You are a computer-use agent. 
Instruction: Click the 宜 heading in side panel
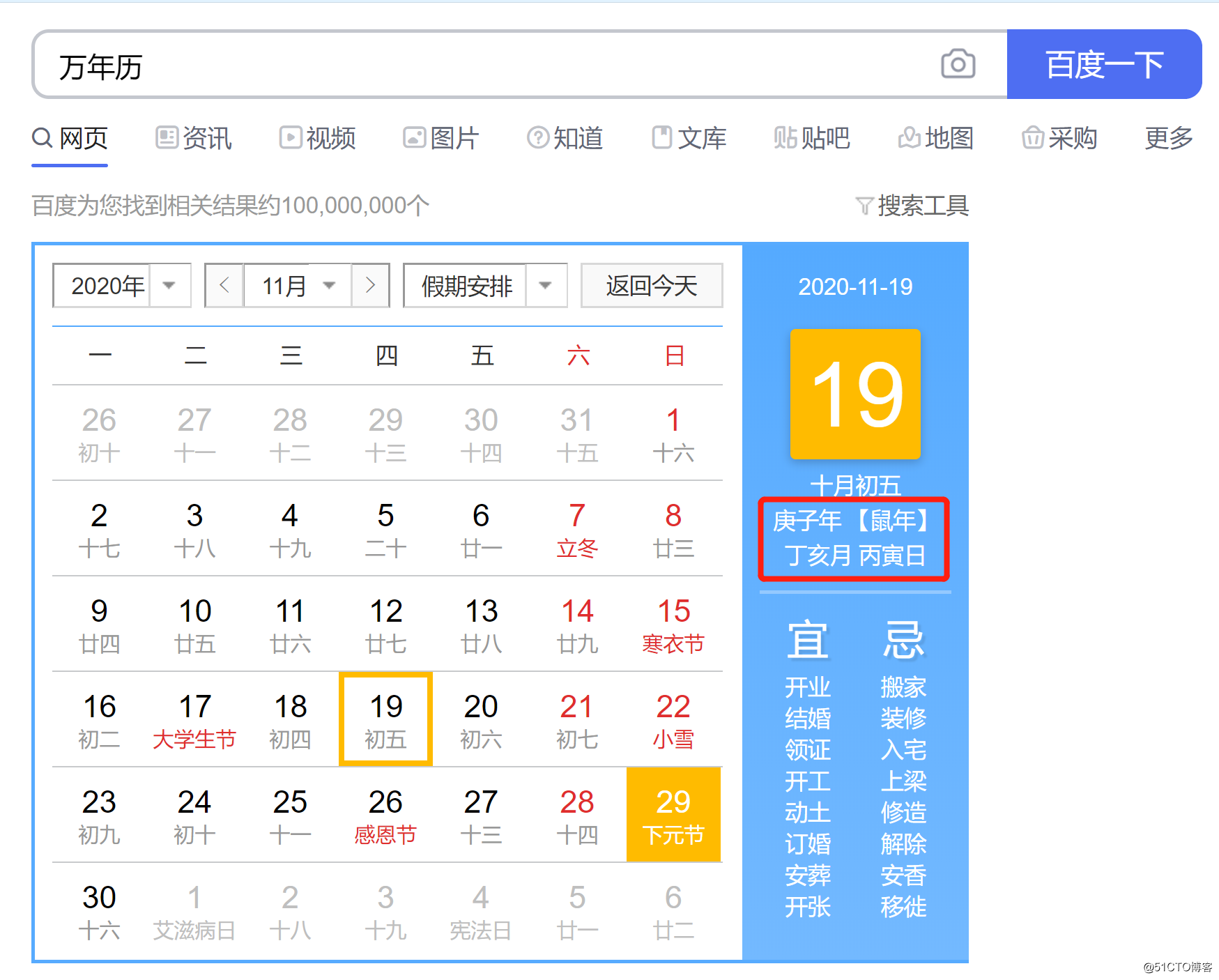click(x=807, y=640)
